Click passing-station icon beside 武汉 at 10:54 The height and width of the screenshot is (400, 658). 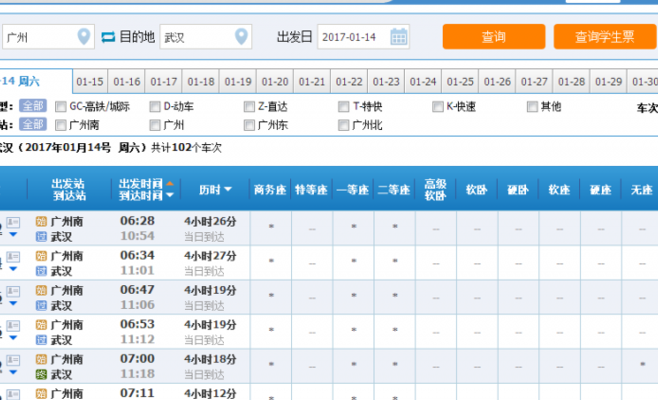41,237
